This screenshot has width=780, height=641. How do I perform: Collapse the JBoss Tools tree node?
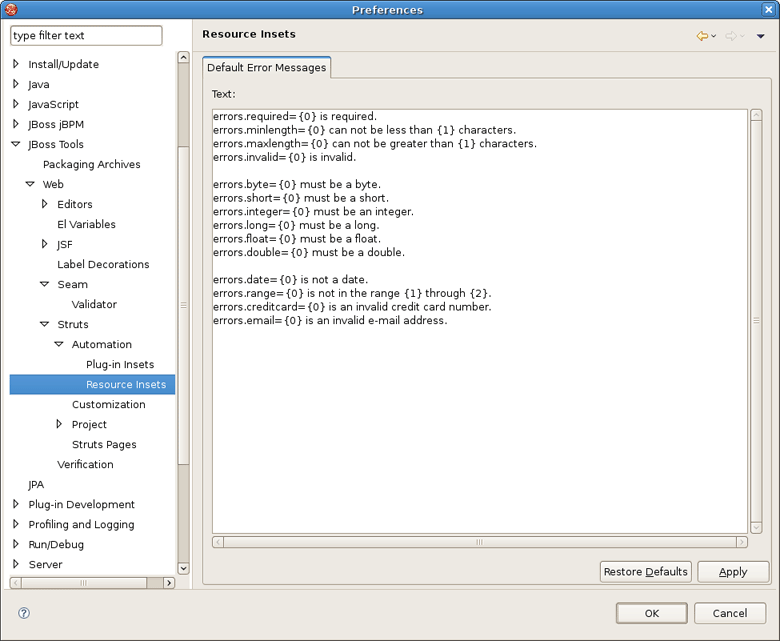(x=16, y=144)
